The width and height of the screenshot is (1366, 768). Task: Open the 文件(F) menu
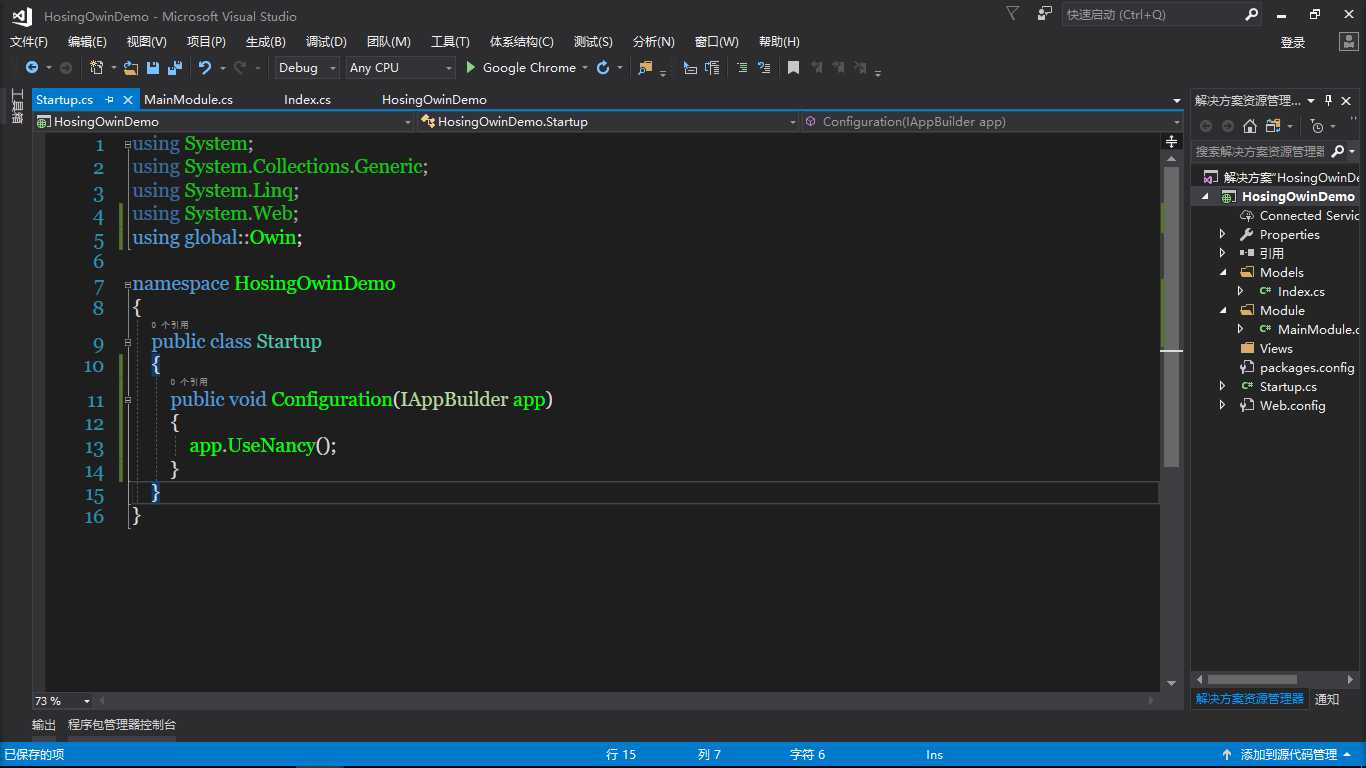coord(29,42)
